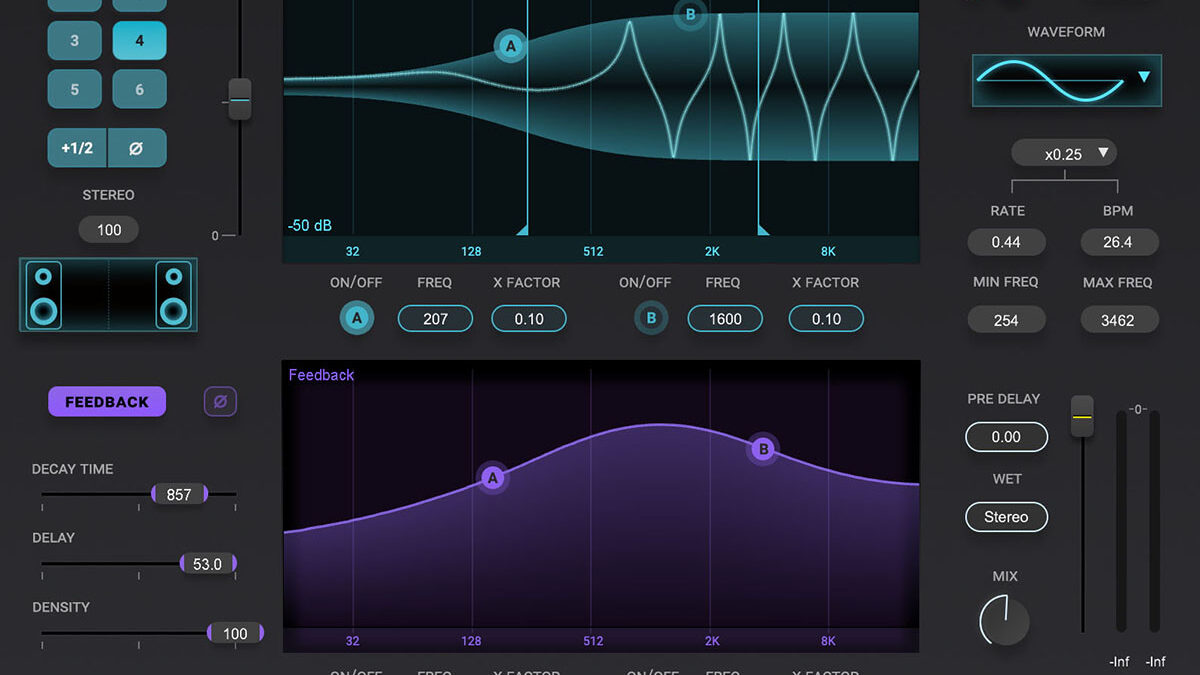This screenshot has width=1200, height=675.
Task: Click the Decay Time slider handle at 857
Action: (x=179, y=494)
